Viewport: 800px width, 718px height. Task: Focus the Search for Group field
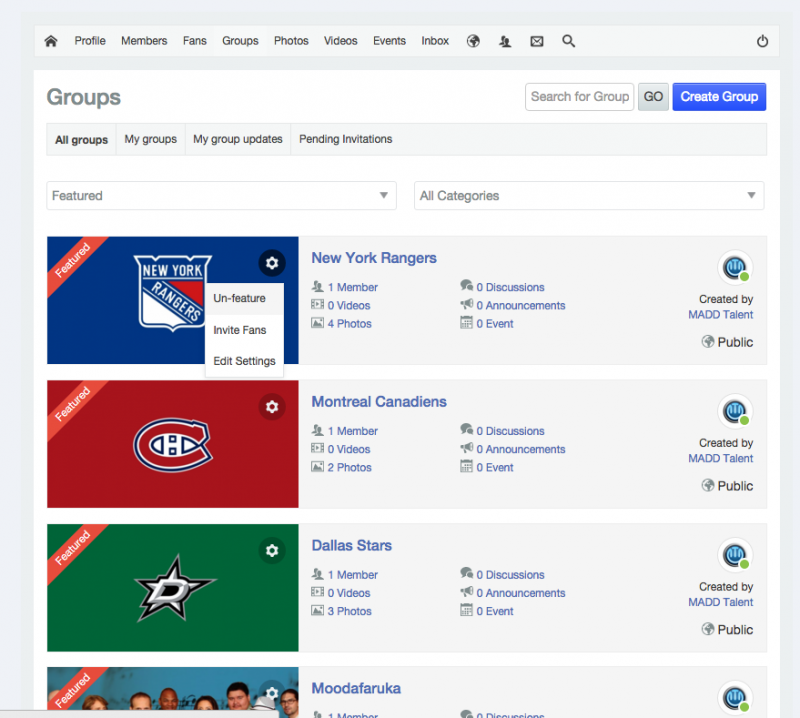pyautogui.click(x=580, y=97)
